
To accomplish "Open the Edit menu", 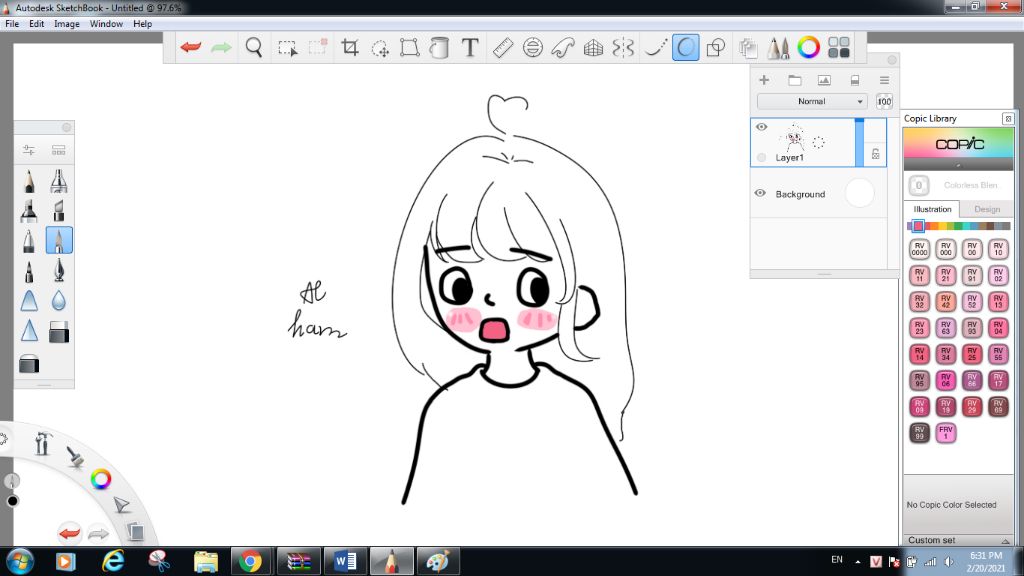I will [x=37, y=24].
